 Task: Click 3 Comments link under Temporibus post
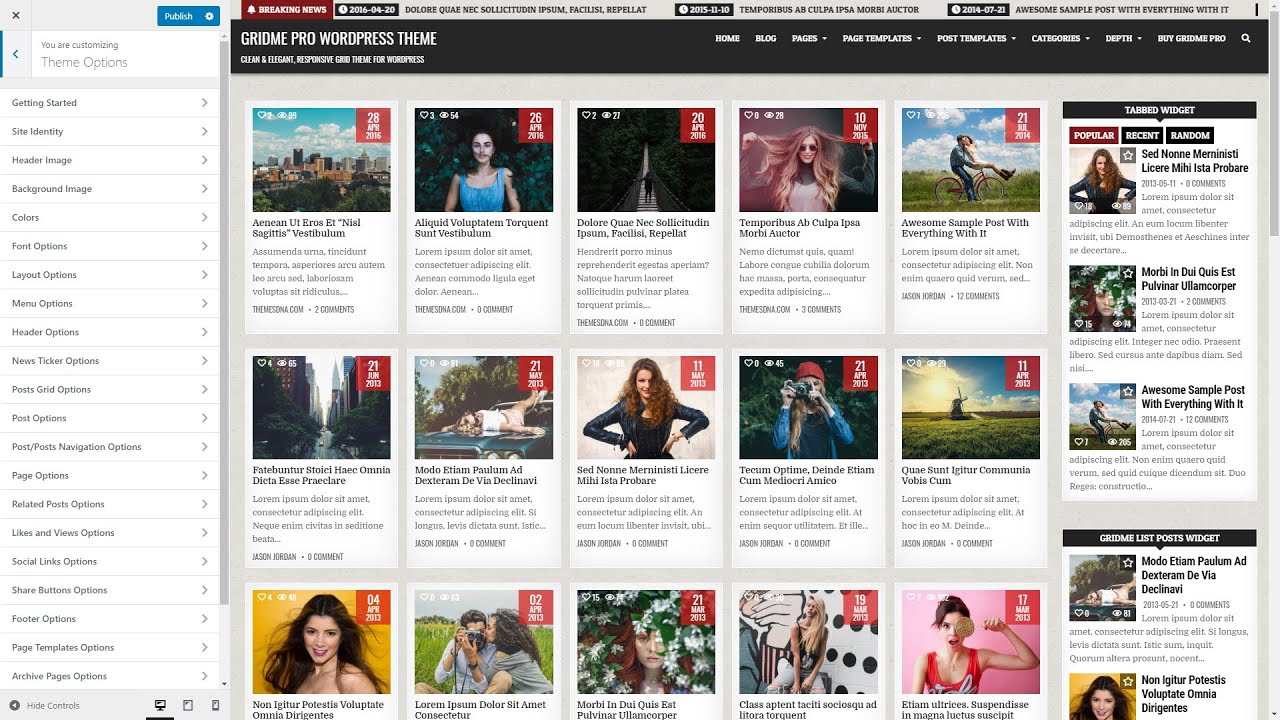point(821,310)
